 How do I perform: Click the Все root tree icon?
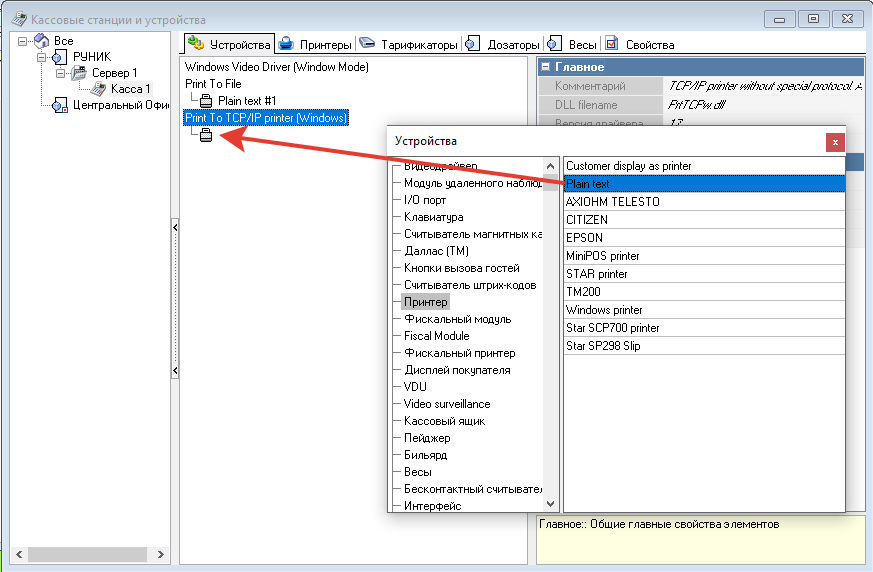(41, 41)
